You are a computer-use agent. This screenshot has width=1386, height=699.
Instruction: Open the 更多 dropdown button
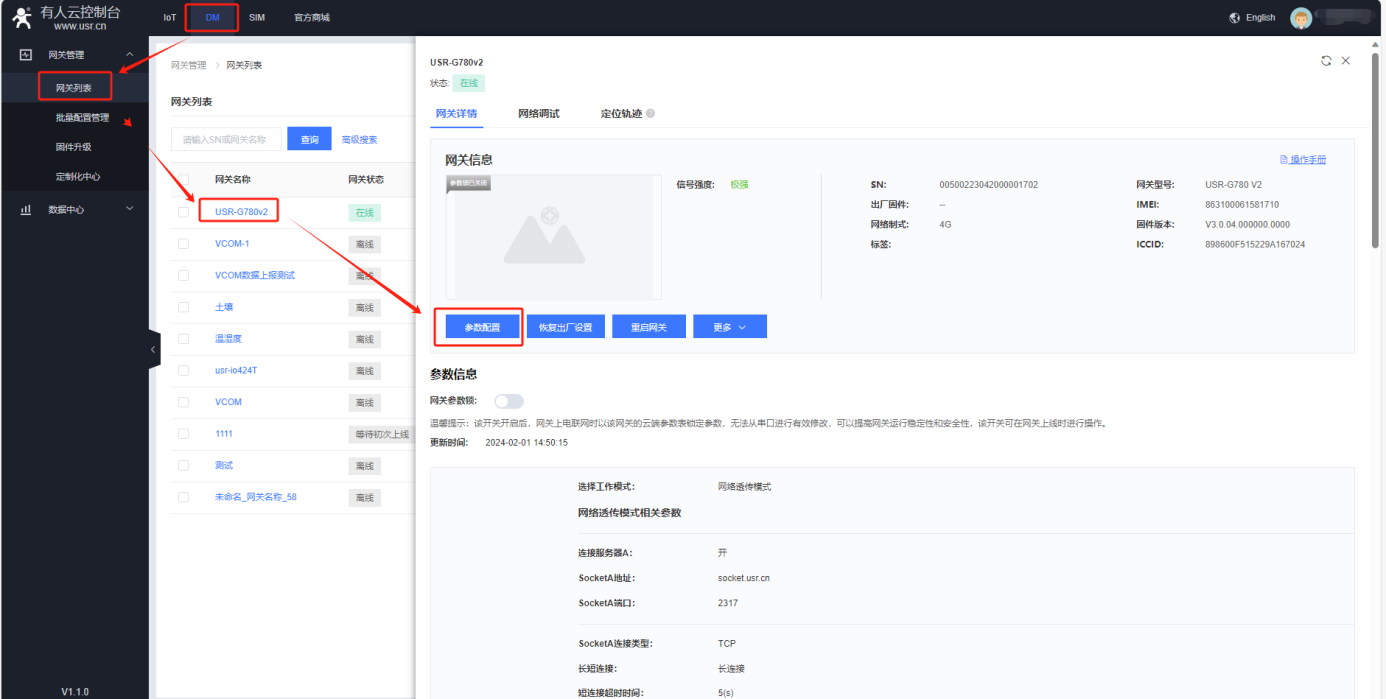click(729, 327)
